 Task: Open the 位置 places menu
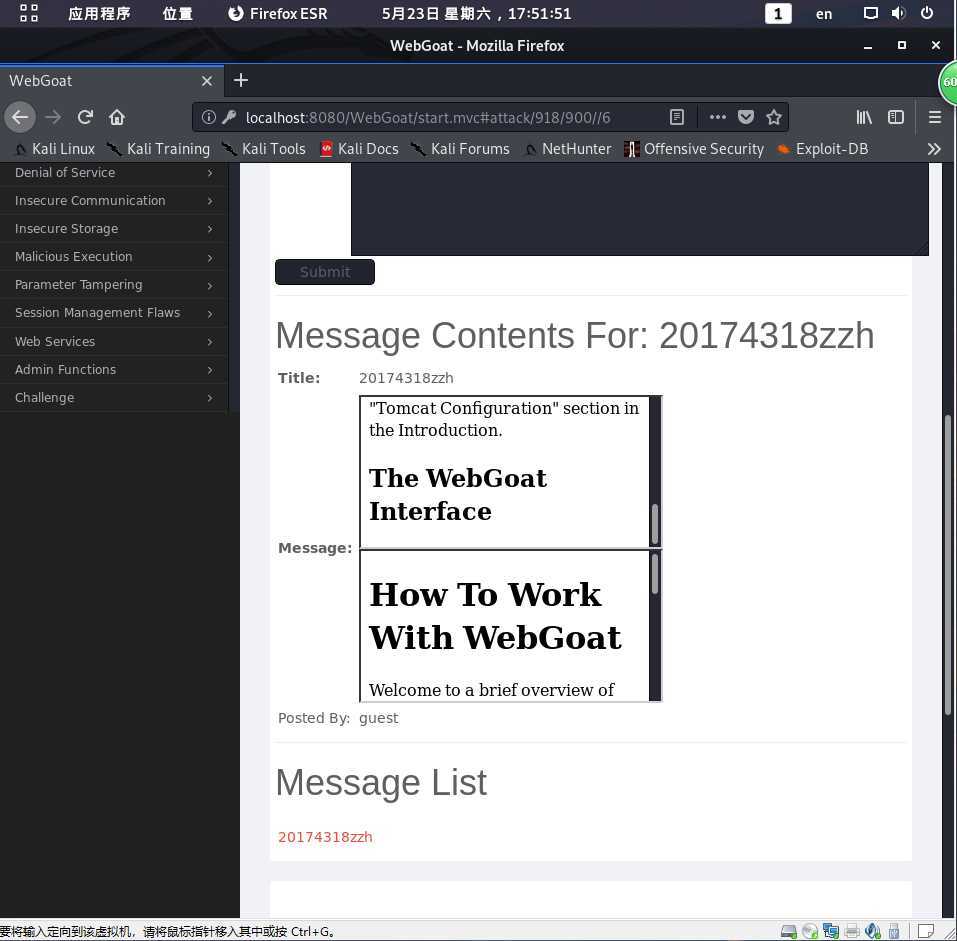tap(178, 13)
